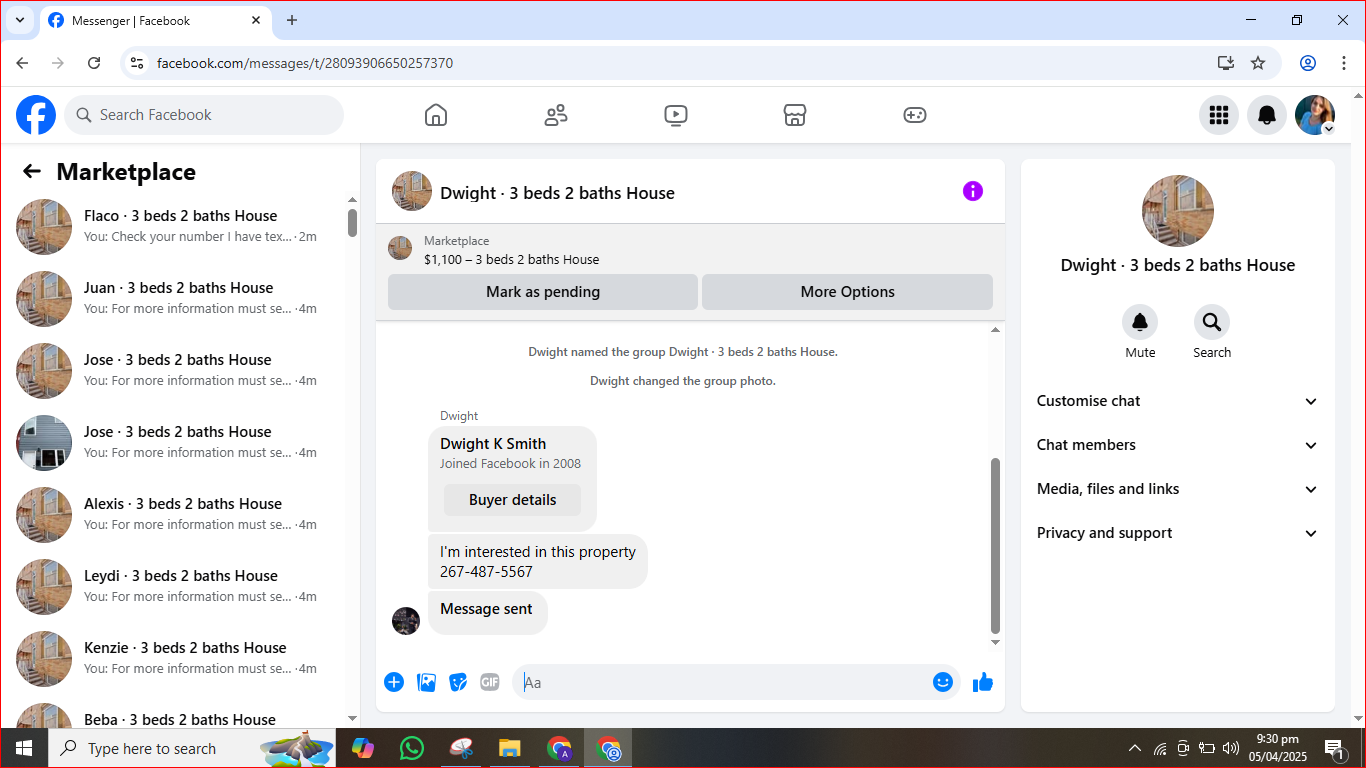Search in conversation magnifier icon
The image size is (1366, 768).
[x=1212, y=322]
